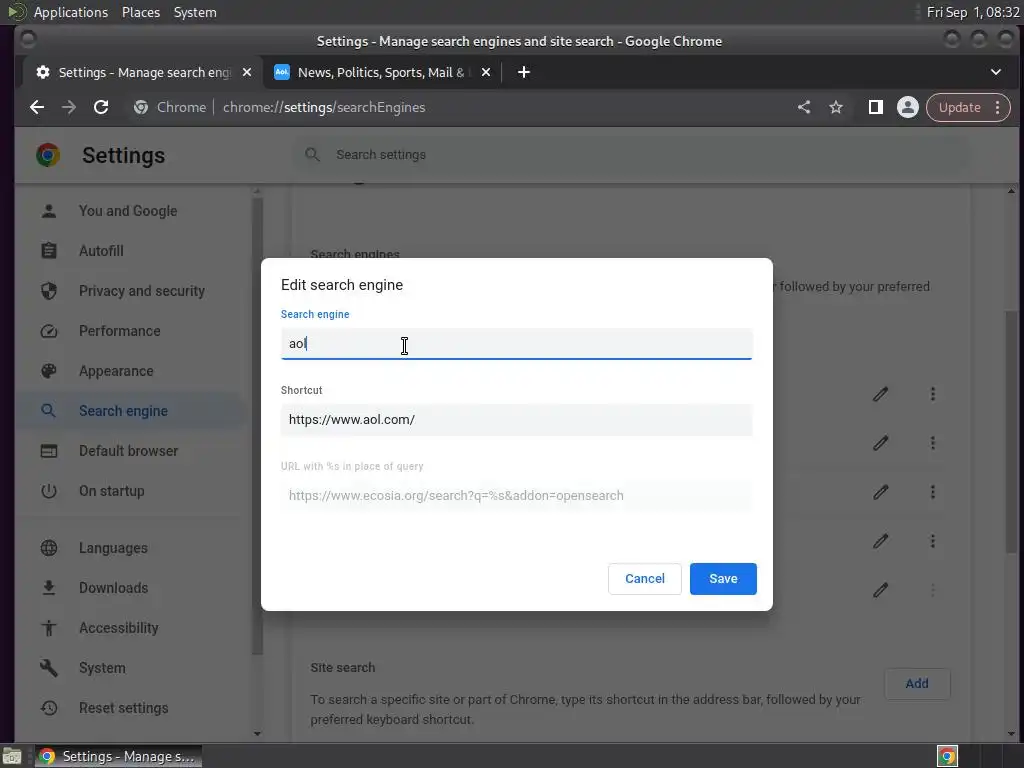The width and height of the screenshot is (1024, 768).
Task: Click first search engine pencil edit icon
Action: 880,394
